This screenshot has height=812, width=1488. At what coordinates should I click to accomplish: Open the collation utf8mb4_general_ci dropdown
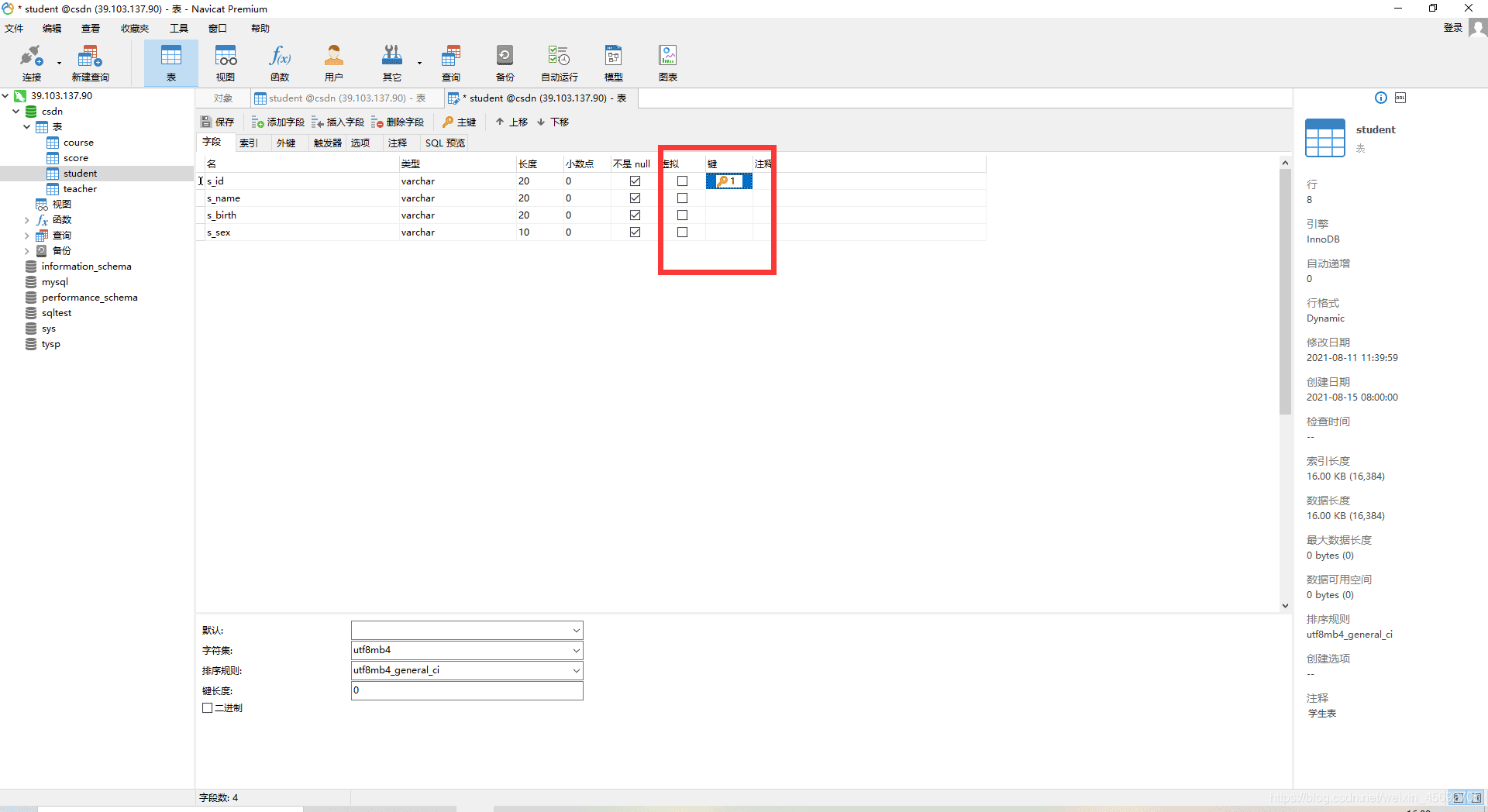click(x=576, y=671)
